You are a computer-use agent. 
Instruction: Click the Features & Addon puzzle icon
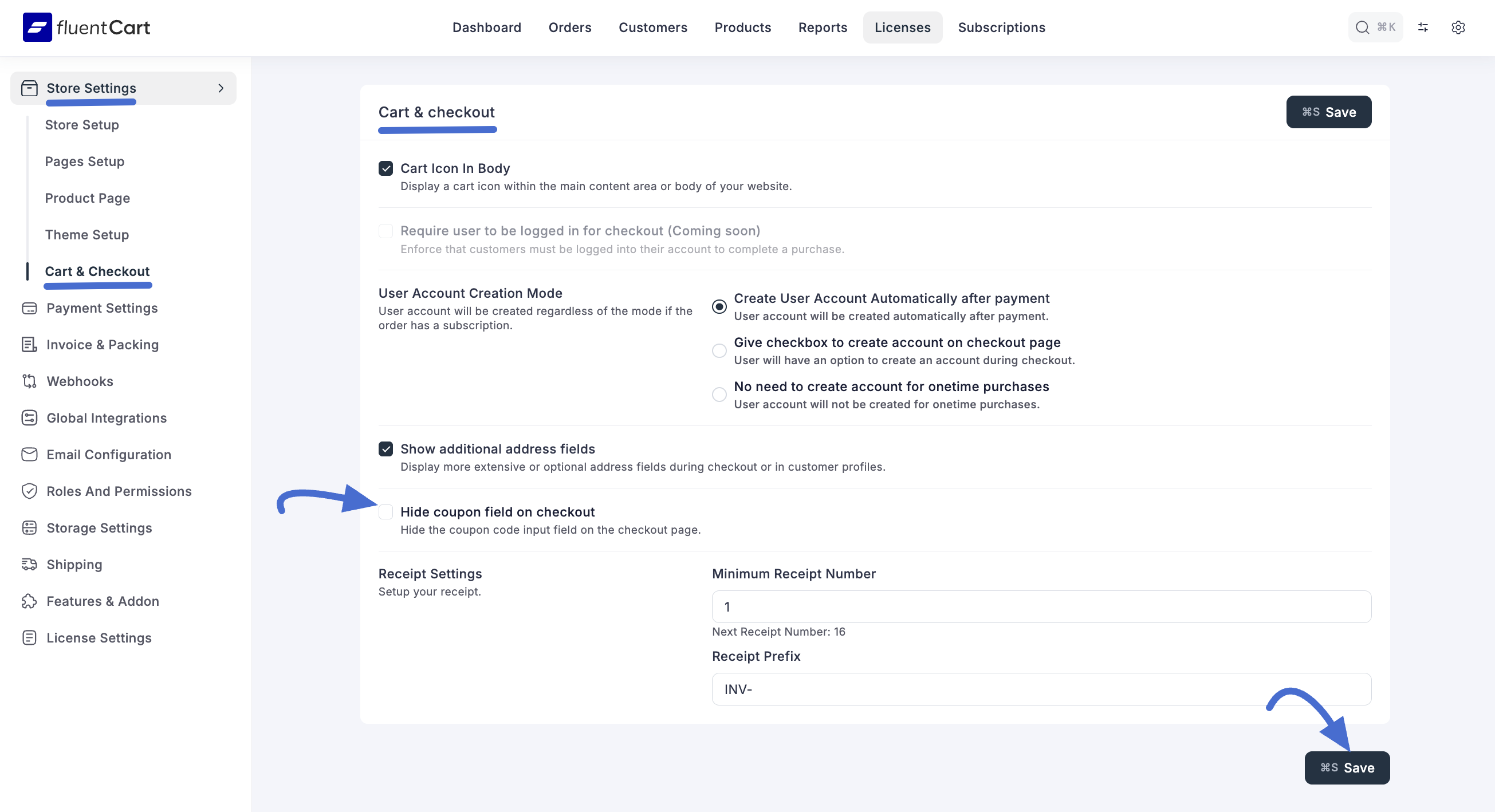29,601
